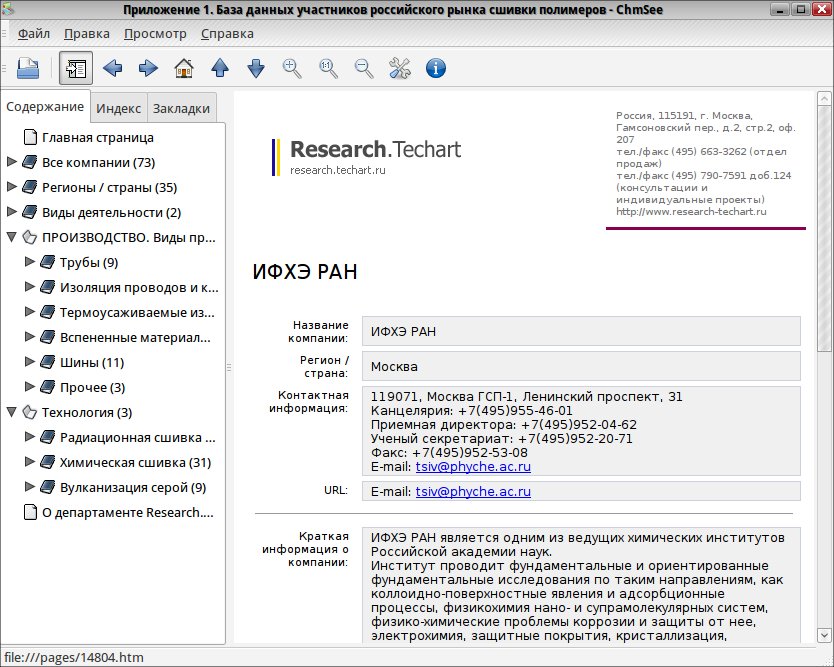This screenshot has width=834, height=667.
Task: Go back with the left arrow
Action: [x=112, y=68]
